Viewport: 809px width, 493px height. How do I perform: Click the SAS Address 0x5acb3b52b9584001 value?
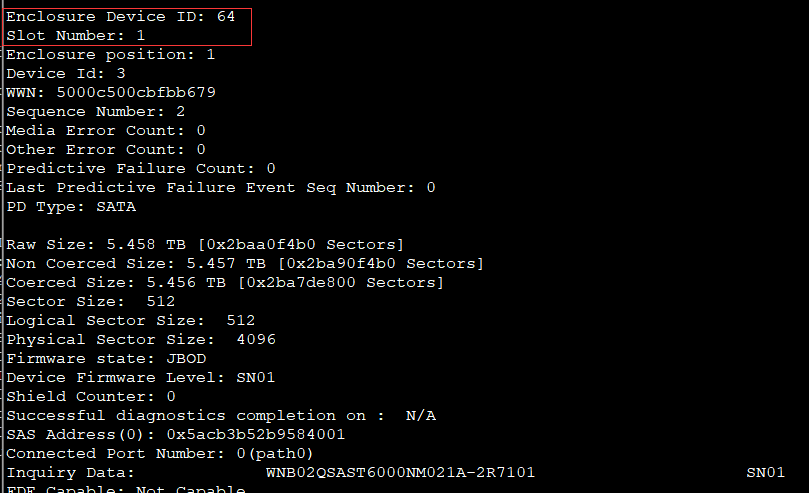(x=255, y=434)
